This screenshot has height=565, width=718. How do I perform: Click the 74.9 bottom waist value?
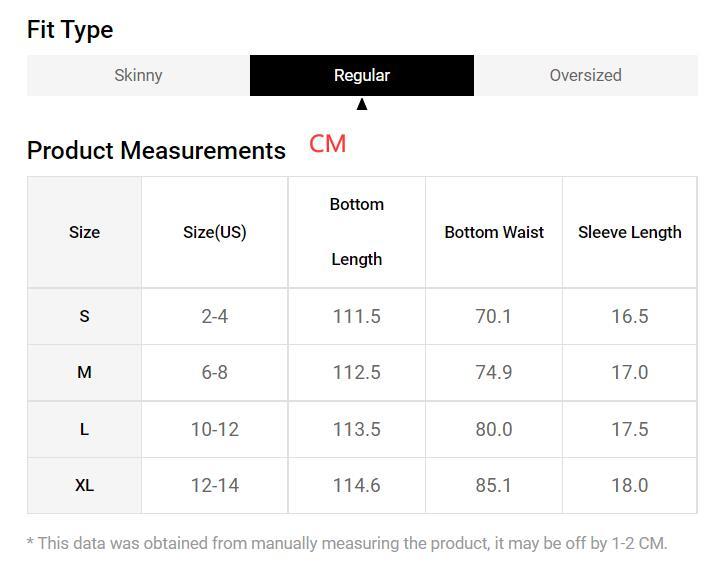[494, 372]
